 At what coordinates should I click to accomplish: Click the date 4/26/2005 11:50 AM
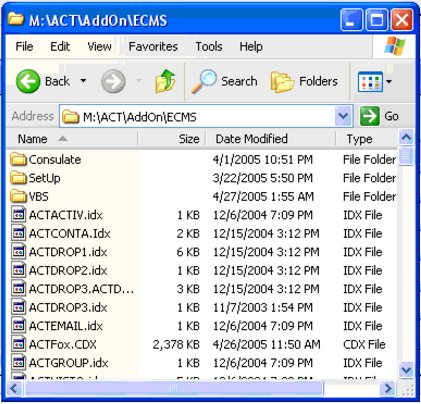(266, 344)
